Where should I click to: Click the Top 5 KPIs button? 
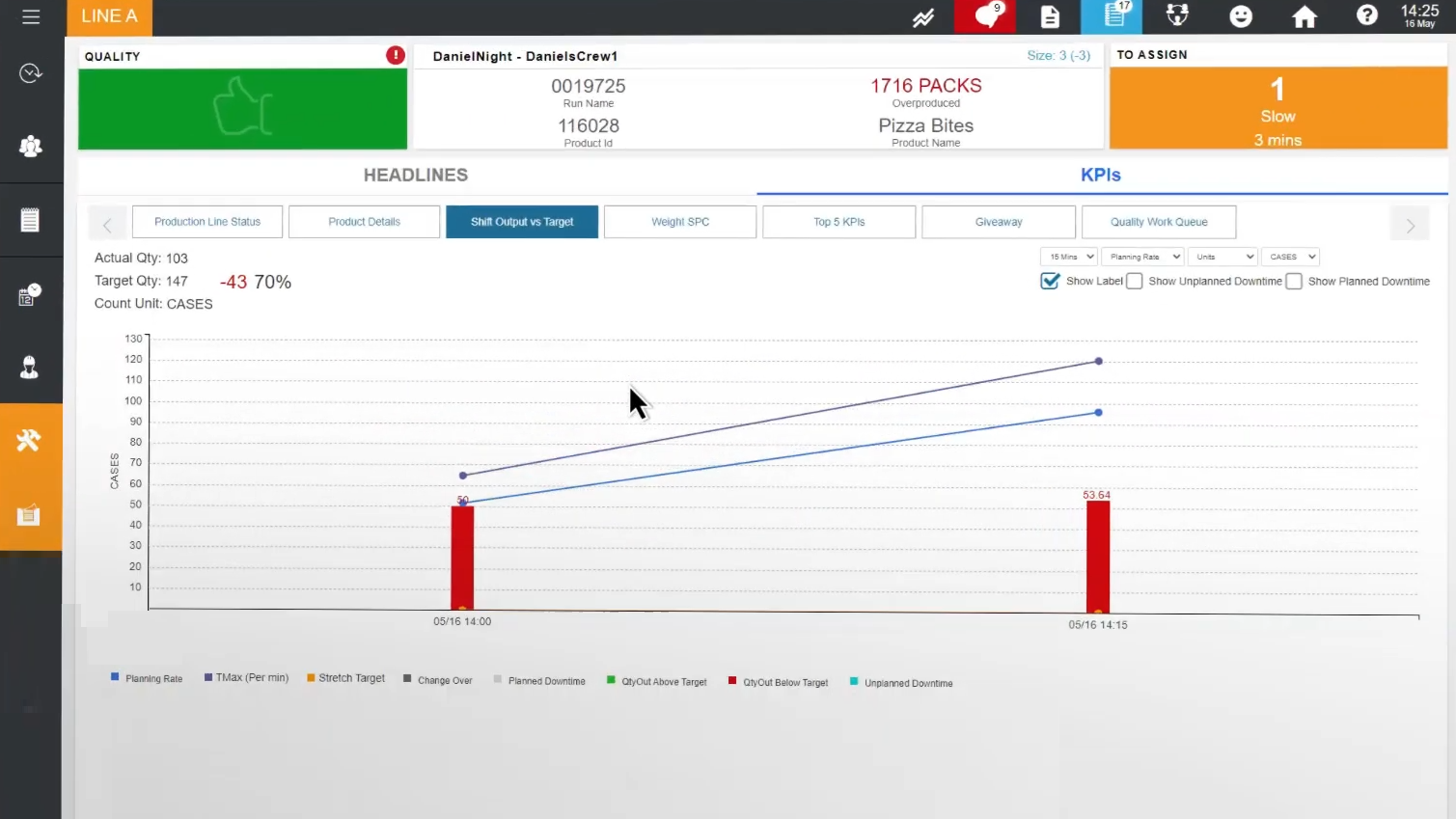point(838,221)
